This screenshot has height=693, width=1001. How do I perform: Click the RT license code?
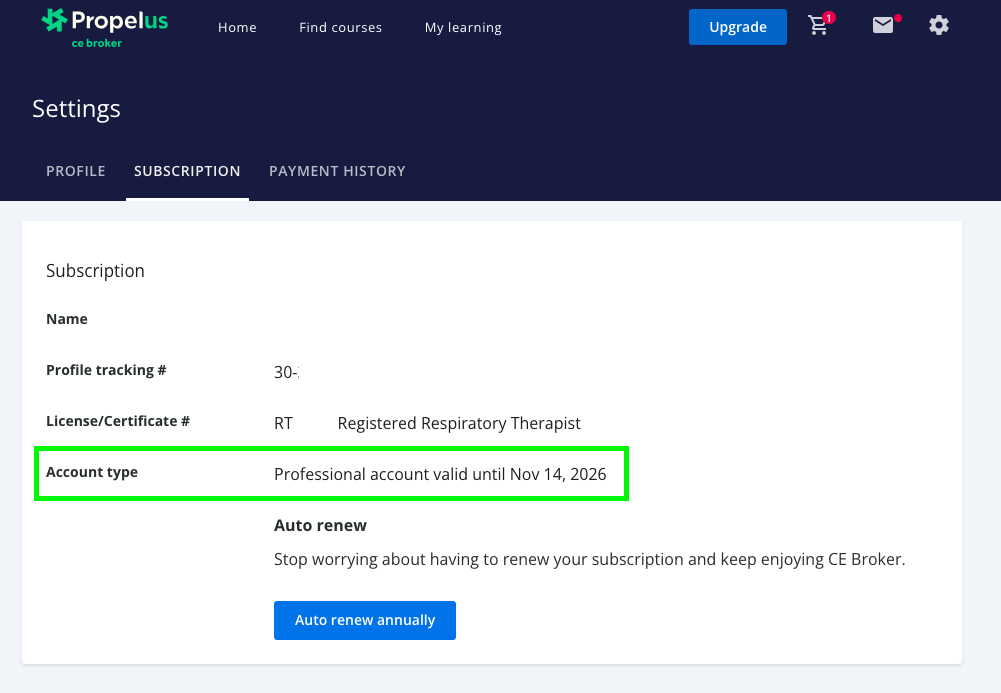click(283, 423)
